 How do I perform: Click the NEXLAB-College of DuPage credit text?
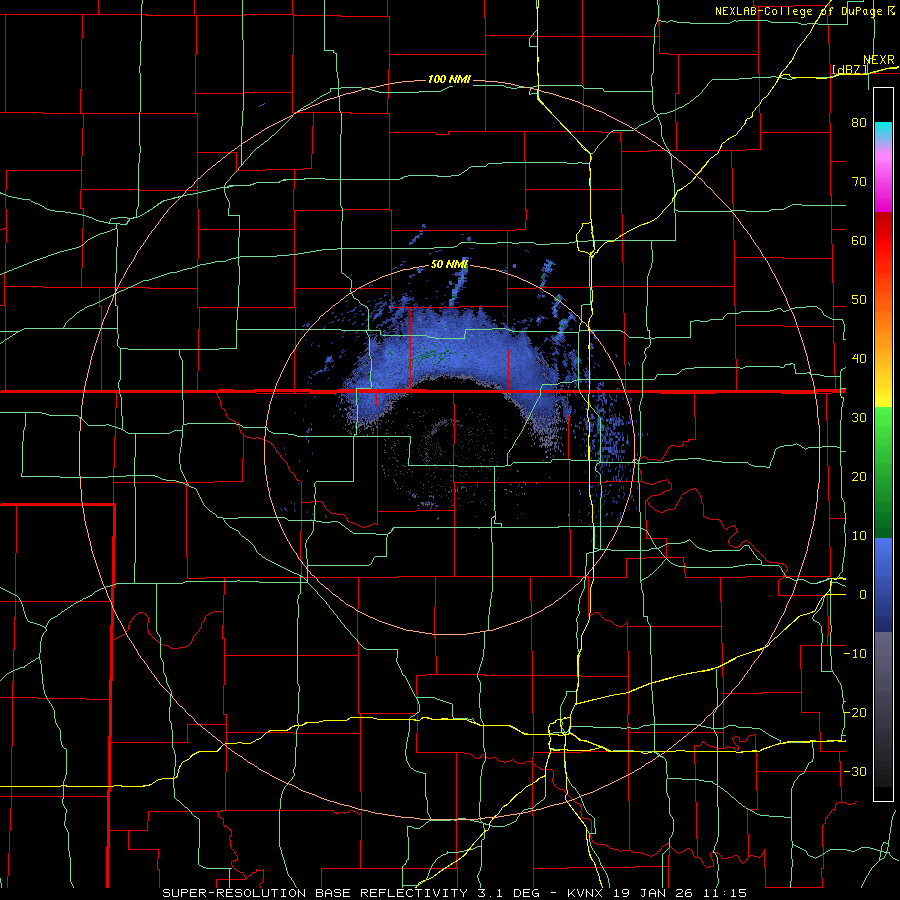804,11
